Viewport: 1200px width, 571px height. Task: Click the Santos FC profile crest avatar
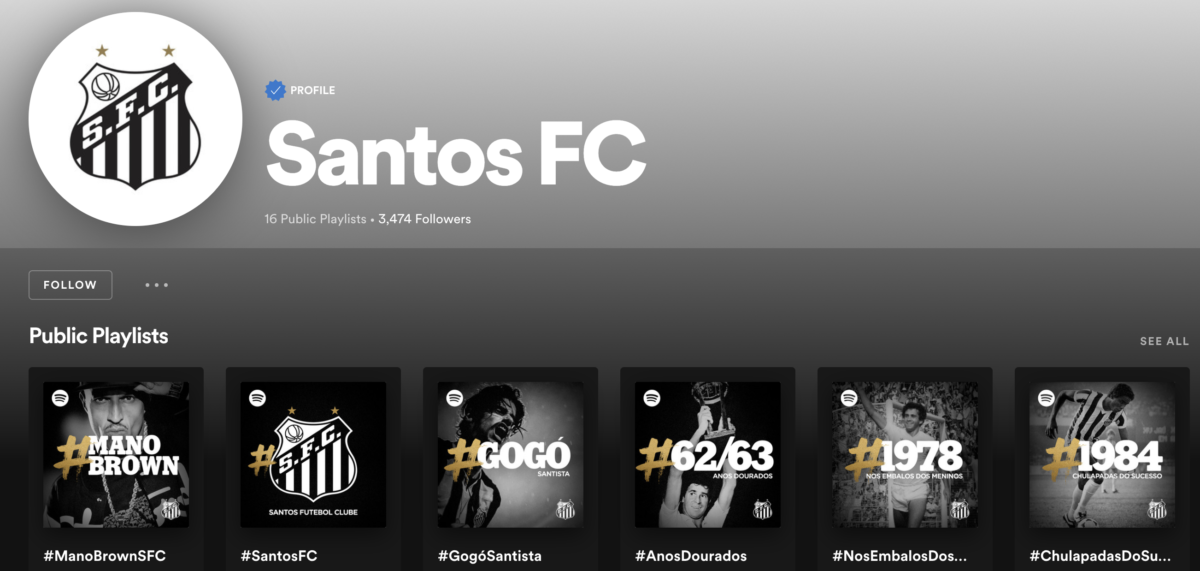click(x=135, y=120)
